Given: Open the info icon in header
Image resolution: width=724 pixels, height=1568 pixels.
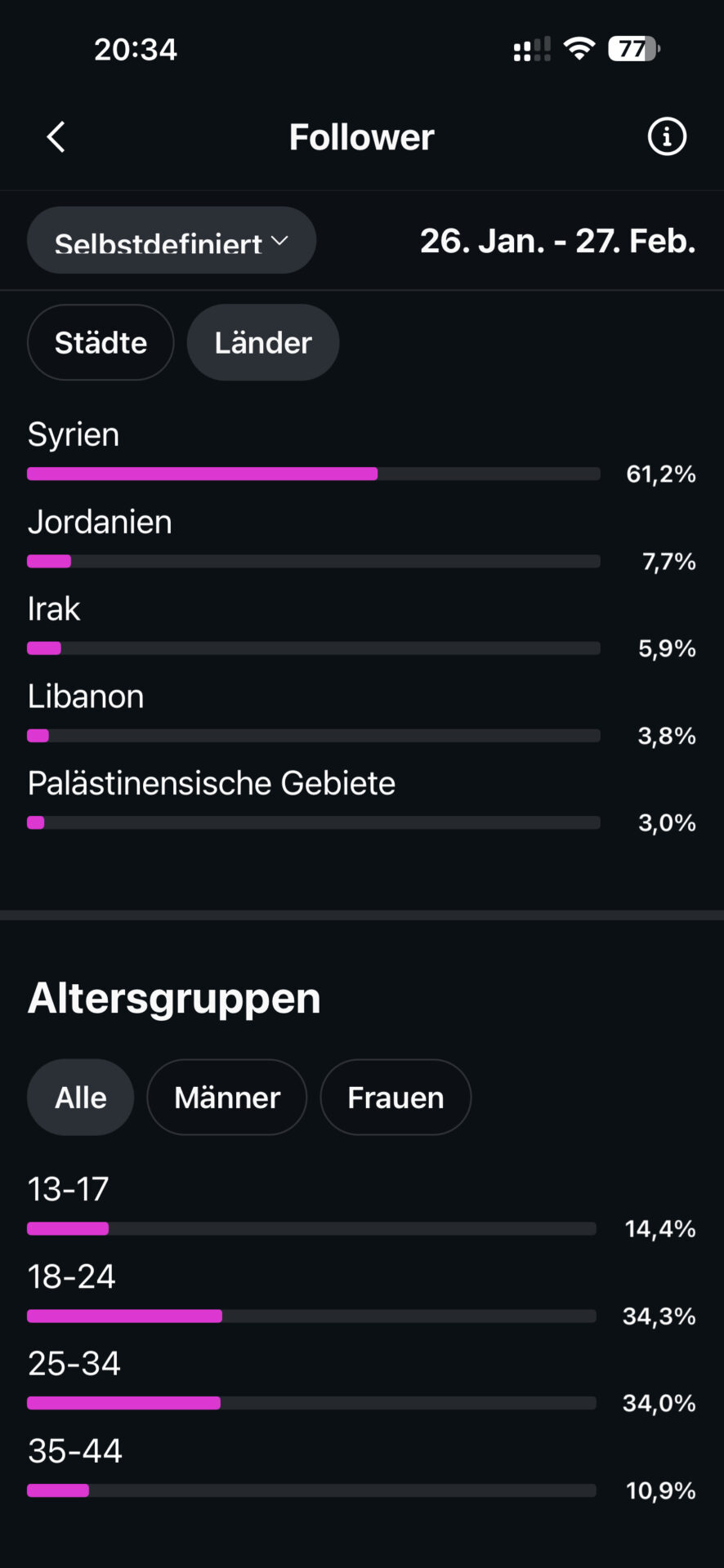Looking at the screenshot, I should tap(667, 137).
